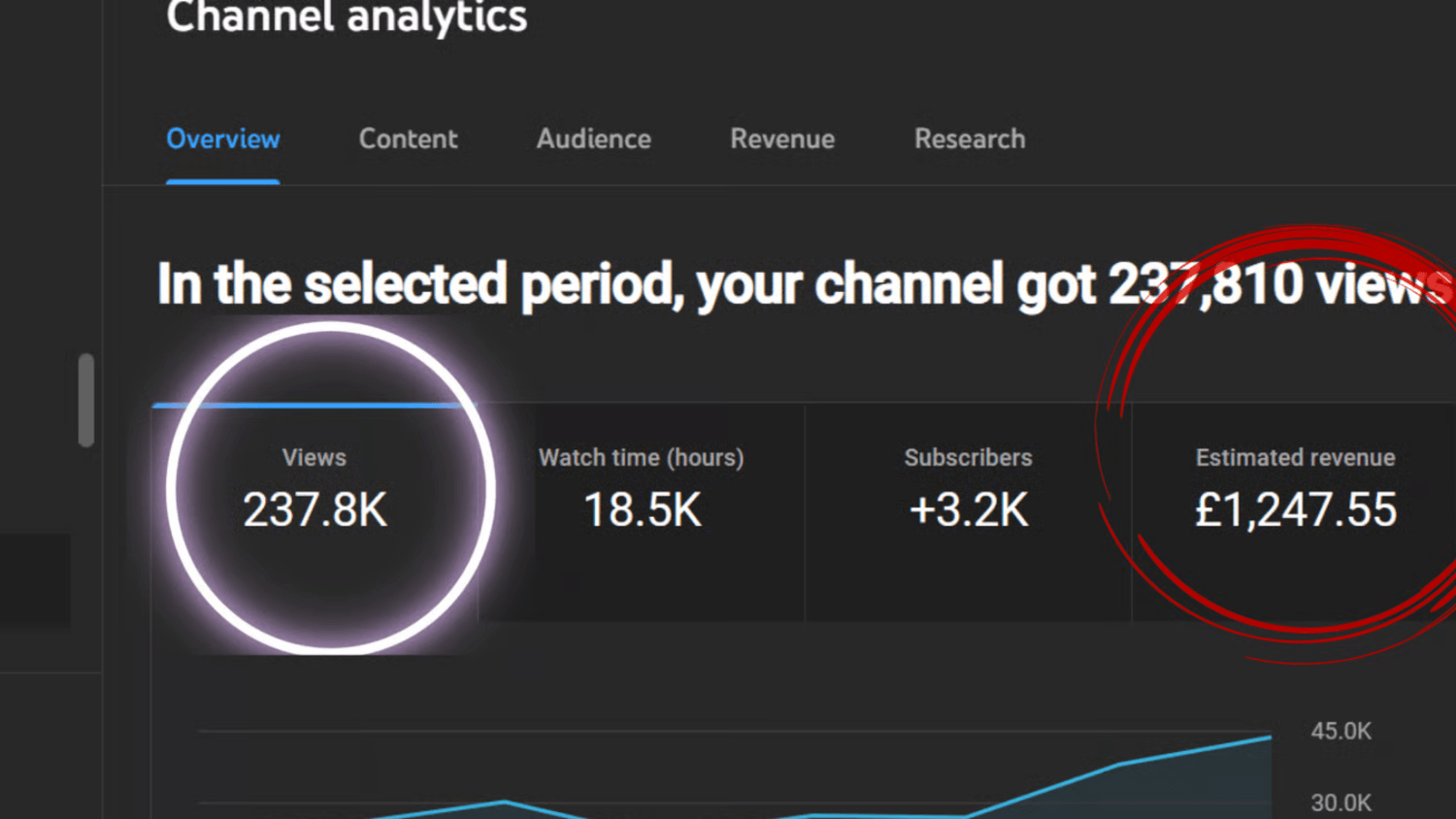The image size is (1456, 819).
Task: Switch to the Overview tab
Action: pyautogui.click(x=223, y=139)
